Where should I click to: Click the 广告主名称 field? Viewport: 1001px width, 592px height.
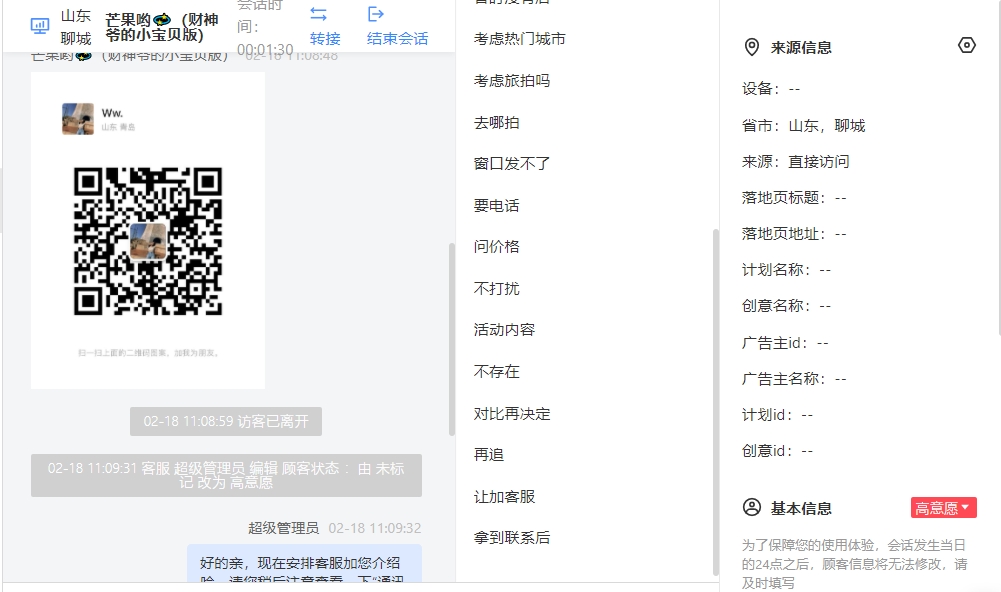(x=794, y=379)
